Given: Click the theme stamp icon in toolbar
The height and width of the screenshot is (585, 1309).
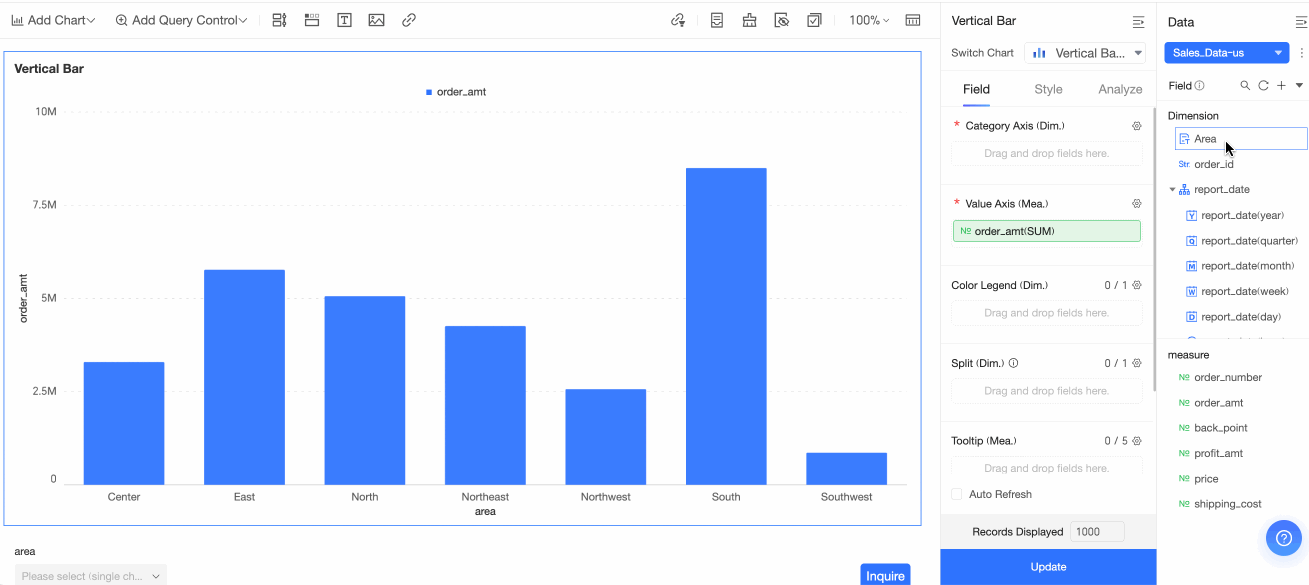Looking at the screenshot, I should [749, 20].
